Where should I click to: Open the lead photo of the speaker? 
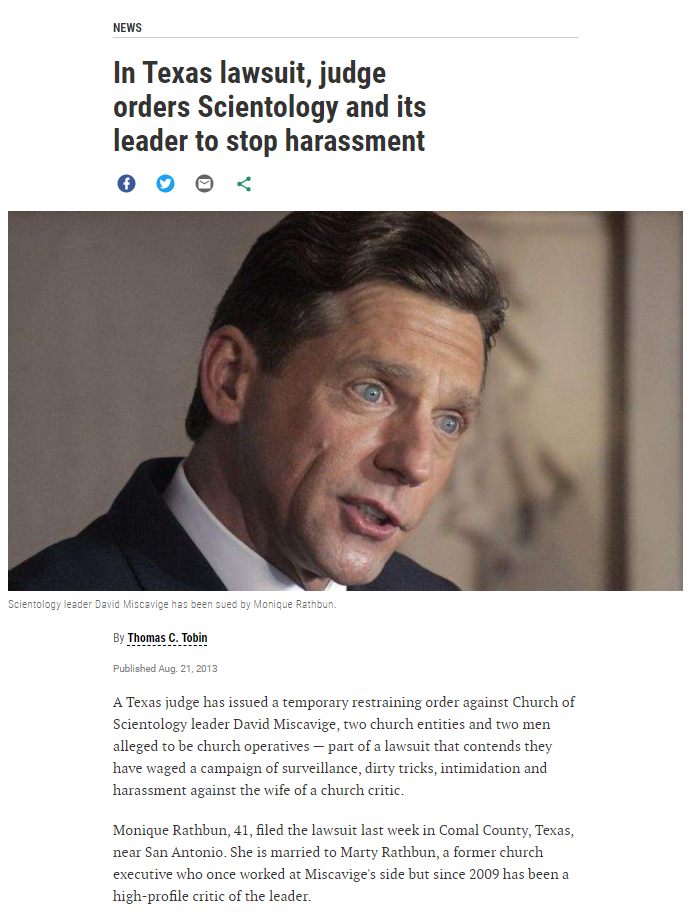[345, 400]
